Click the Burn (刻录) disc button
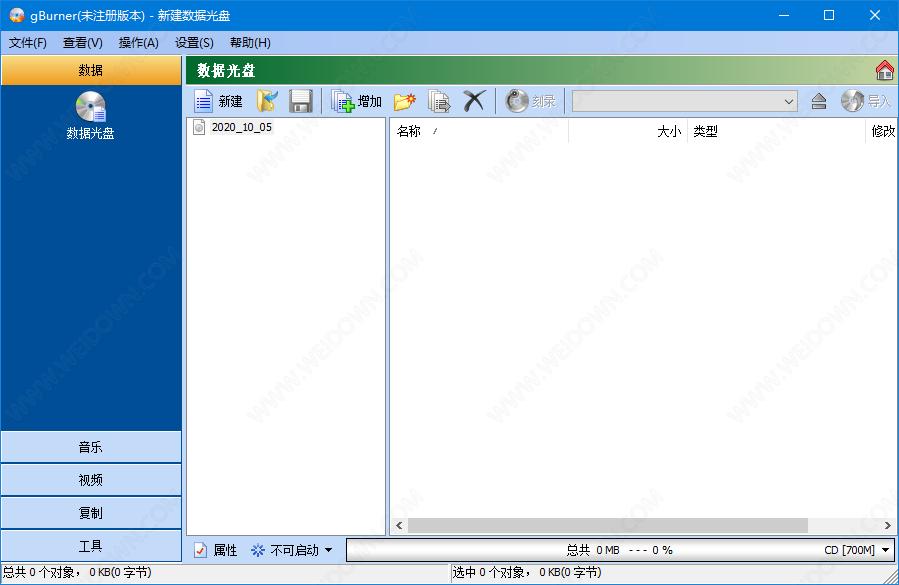Viewport: 899px width, 585px height. (x=531, y=102)
